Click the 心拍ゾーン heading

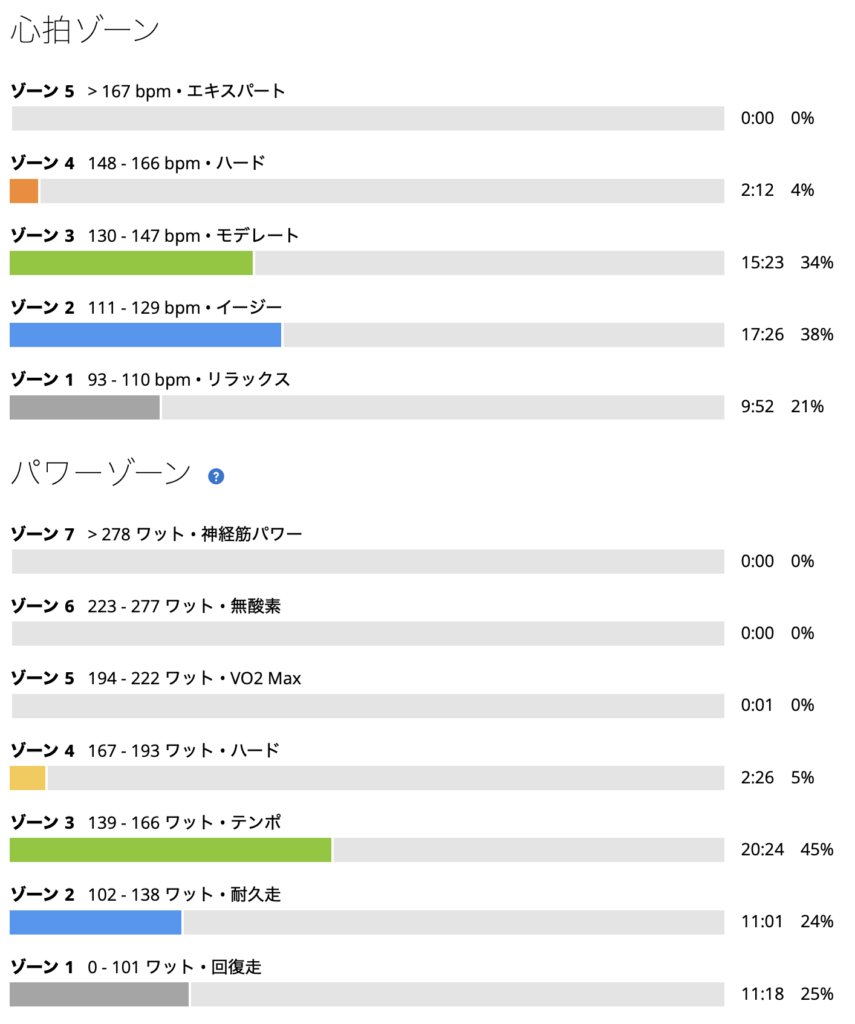pos(85,30)
